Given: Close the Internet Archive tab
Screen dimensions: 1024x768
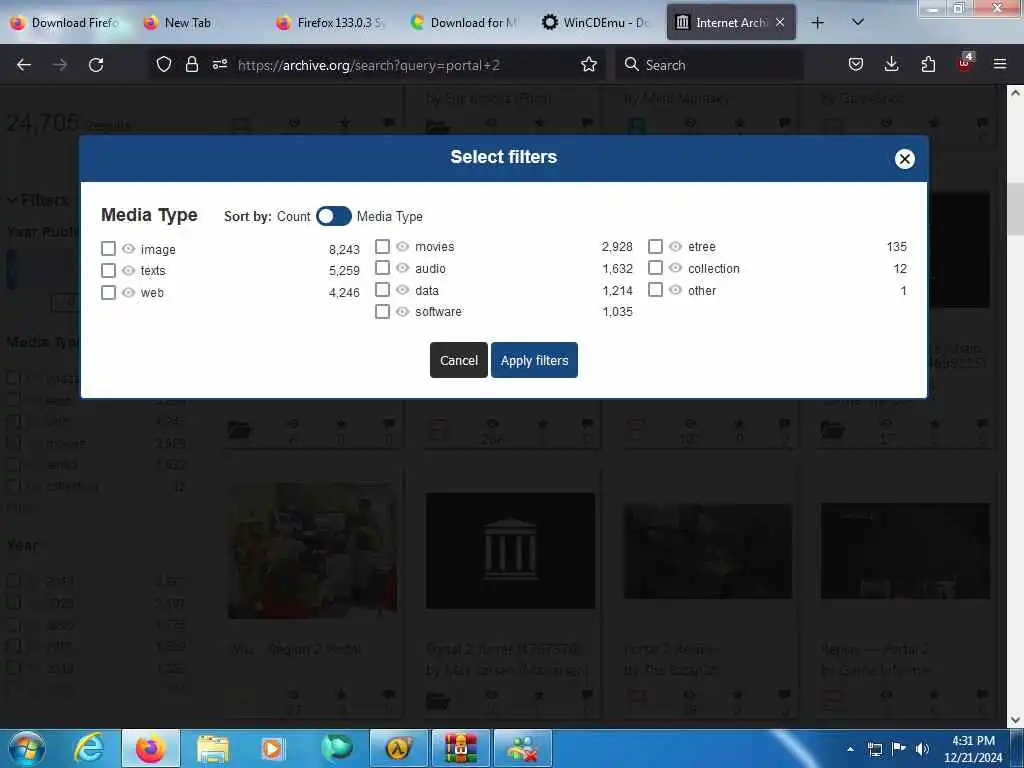Looking at the screenshot, I should point(780,22).
